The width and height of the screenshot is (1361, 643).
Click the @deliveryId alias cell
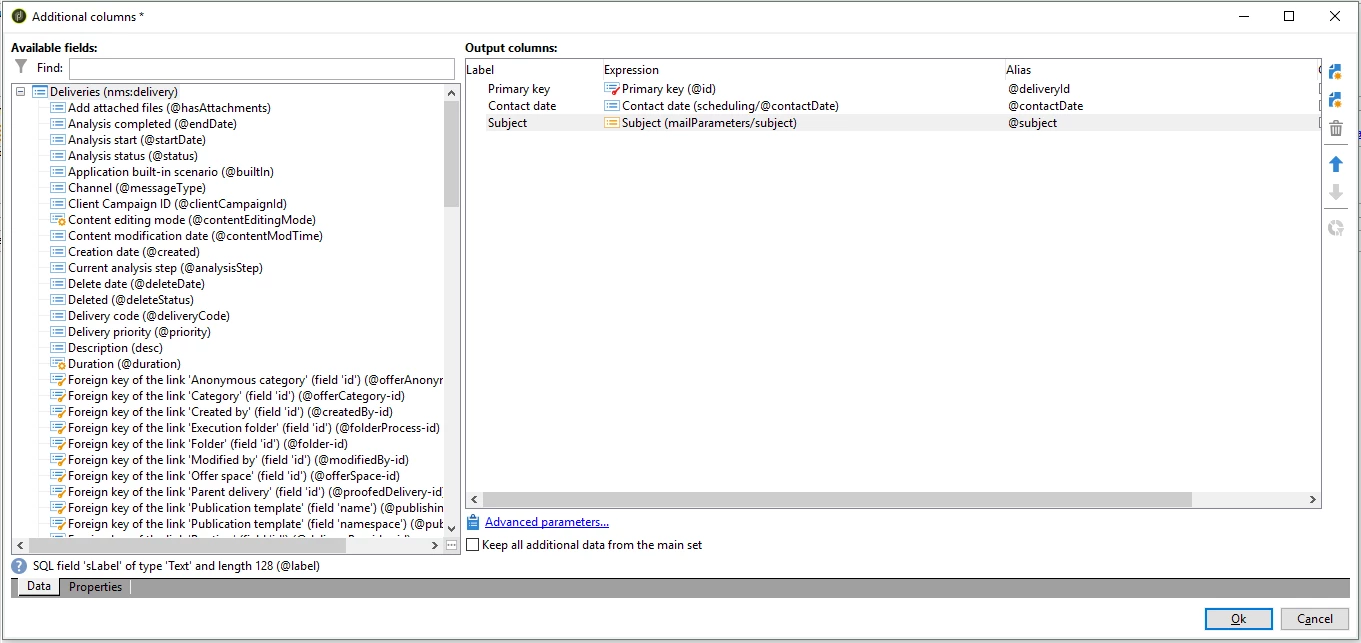(1039, 89)
